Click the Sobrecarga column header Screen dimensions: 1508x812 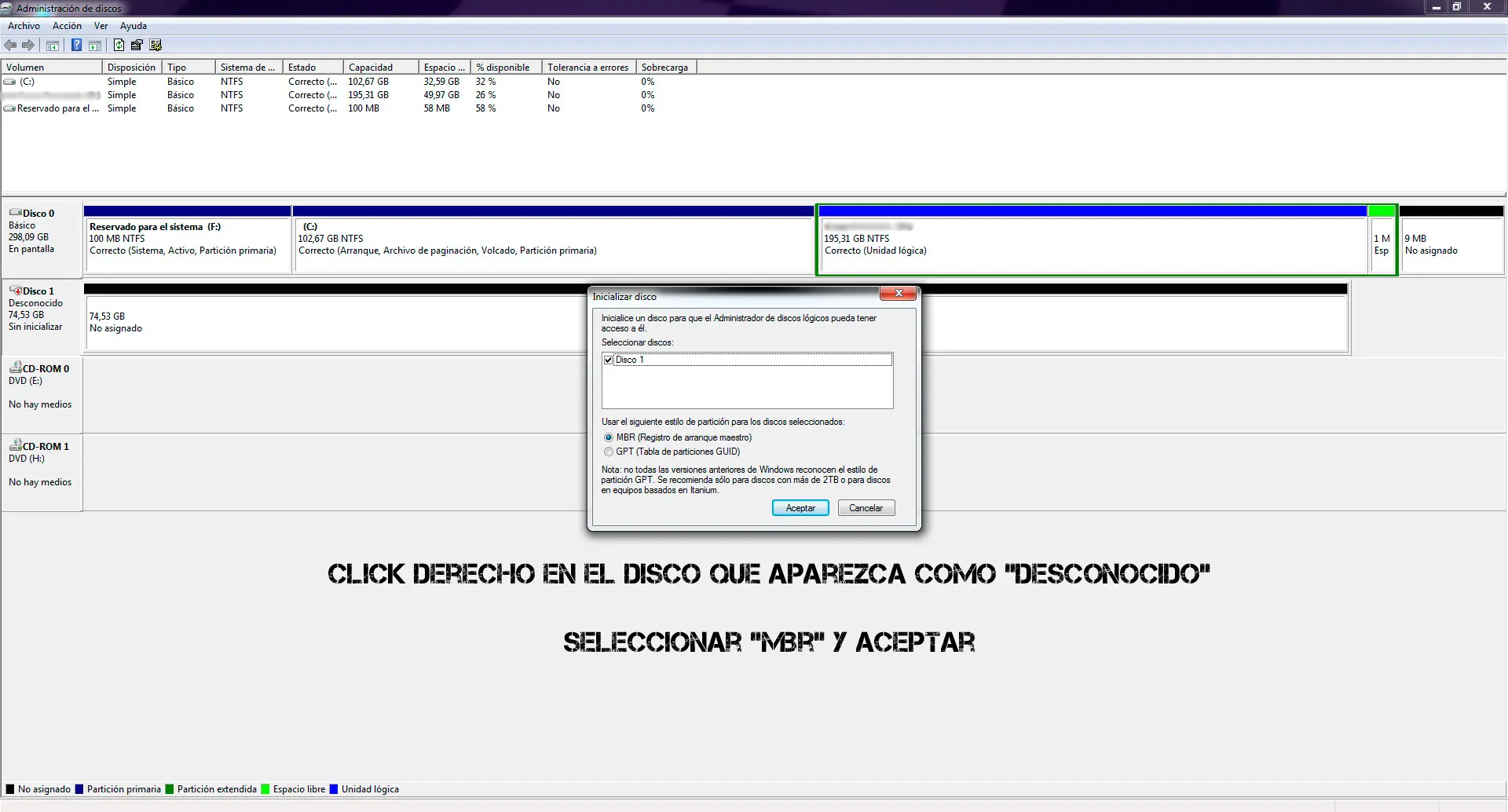click(x=667, y=68)
